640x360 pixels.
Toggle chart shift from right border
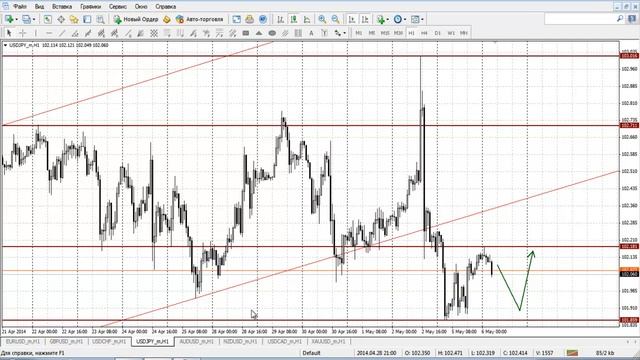(x=365, y=19)
